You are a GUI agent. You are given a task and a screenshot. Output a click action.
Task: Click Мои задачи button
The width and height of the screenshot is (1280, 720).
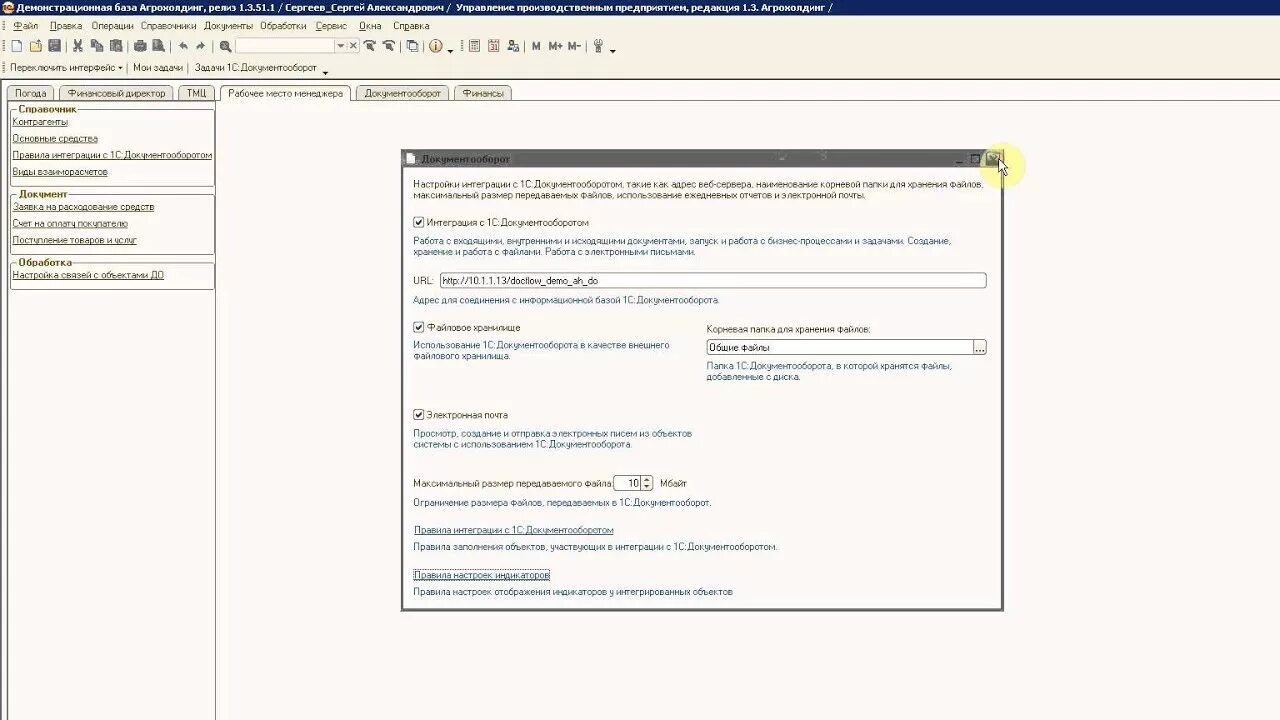coord(158,67)
